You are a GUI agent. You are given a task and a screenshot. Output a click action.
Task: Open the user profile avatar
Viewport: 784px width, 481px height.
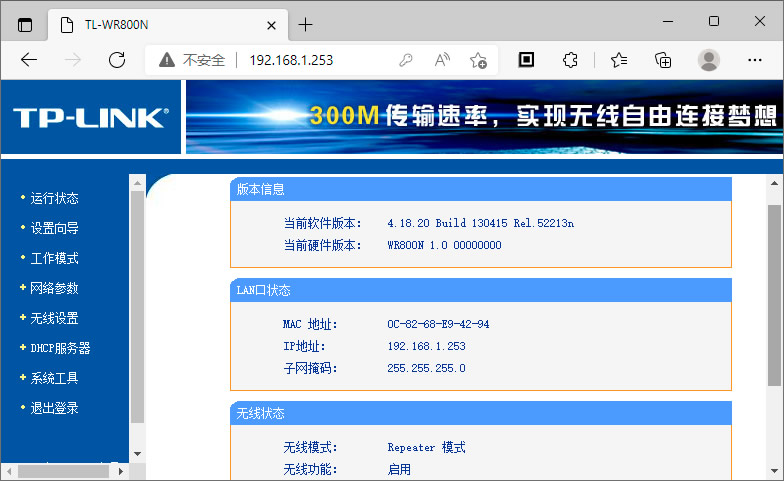[x=708, y=60]
